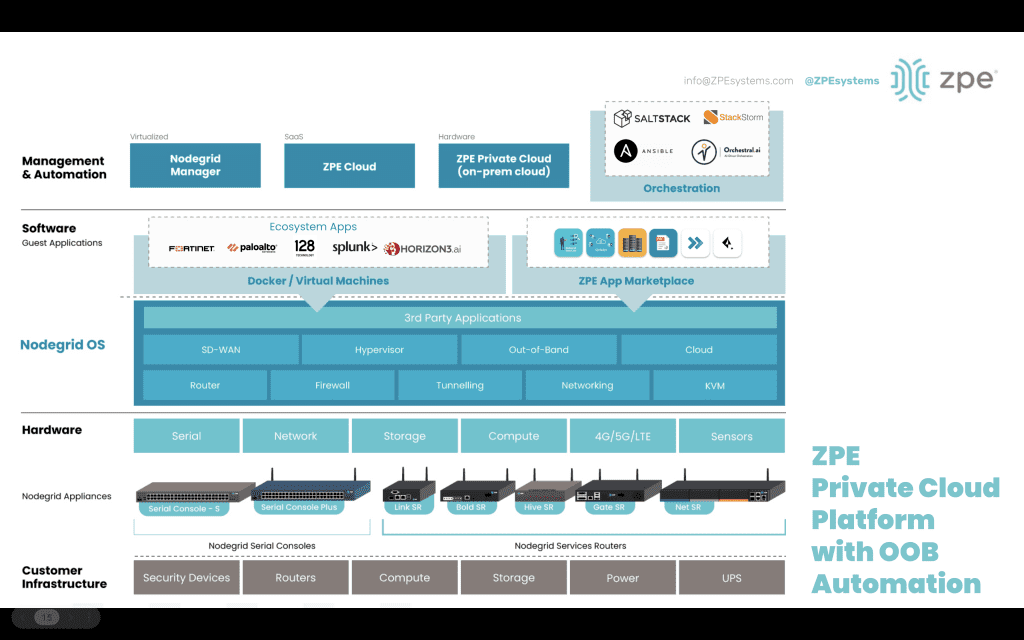Click the Router block in Nodegrid OS
1024x640 pixels.
click(x=205, y=385)
